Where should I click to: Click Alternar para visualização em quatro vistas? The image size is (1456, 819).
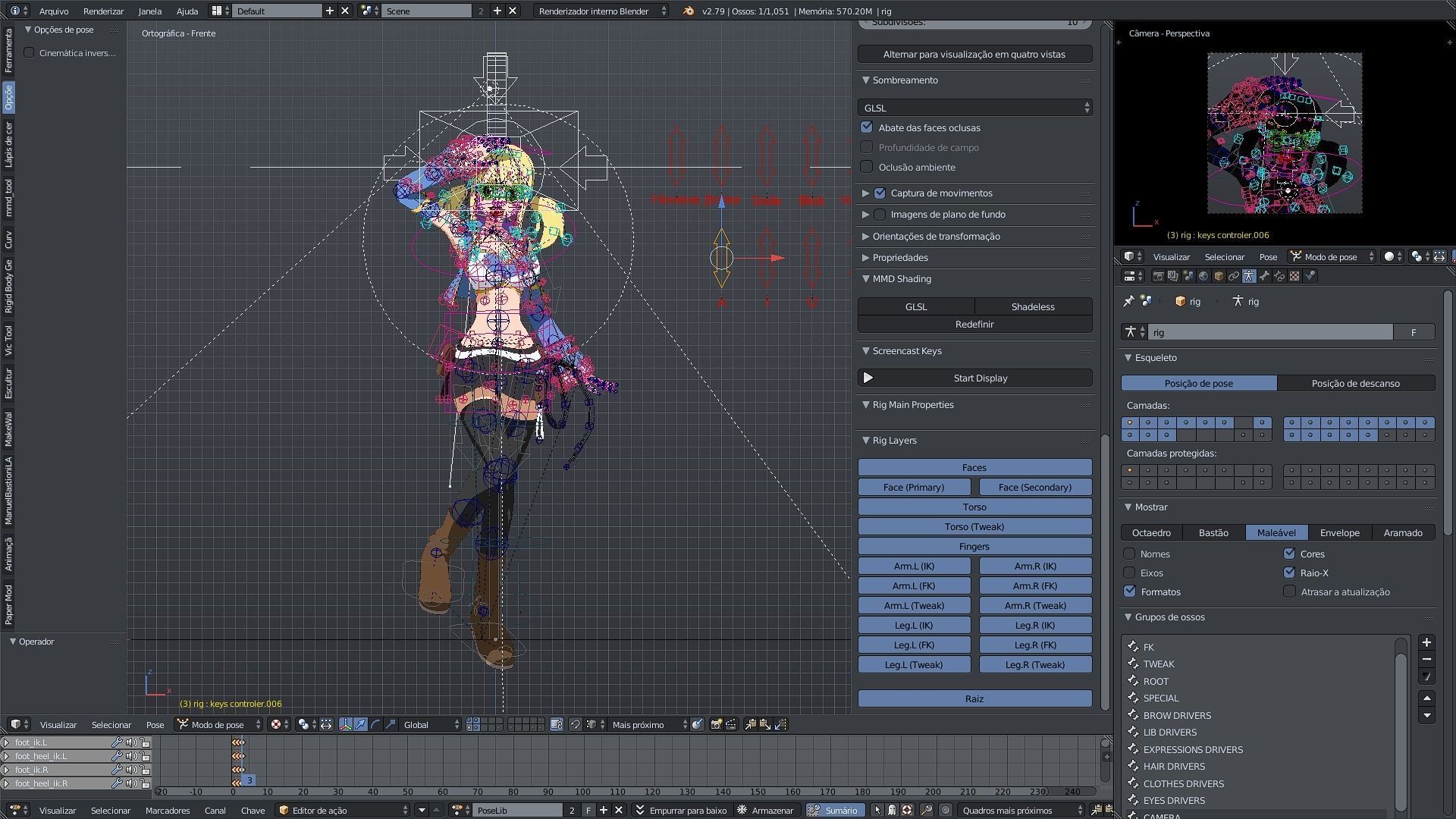pos(975,54)
